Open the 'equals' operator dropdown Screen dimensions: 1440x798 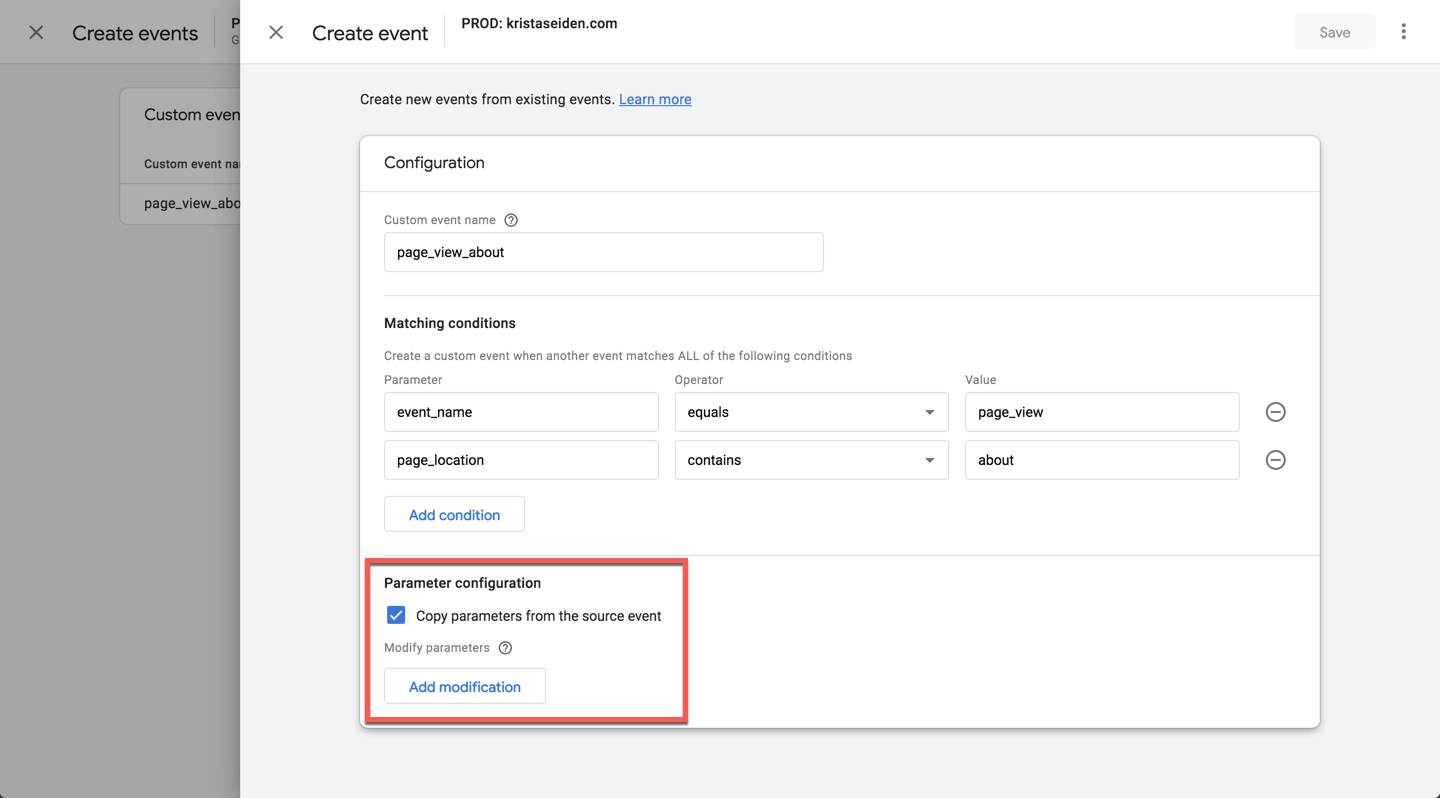pos(811,412)
